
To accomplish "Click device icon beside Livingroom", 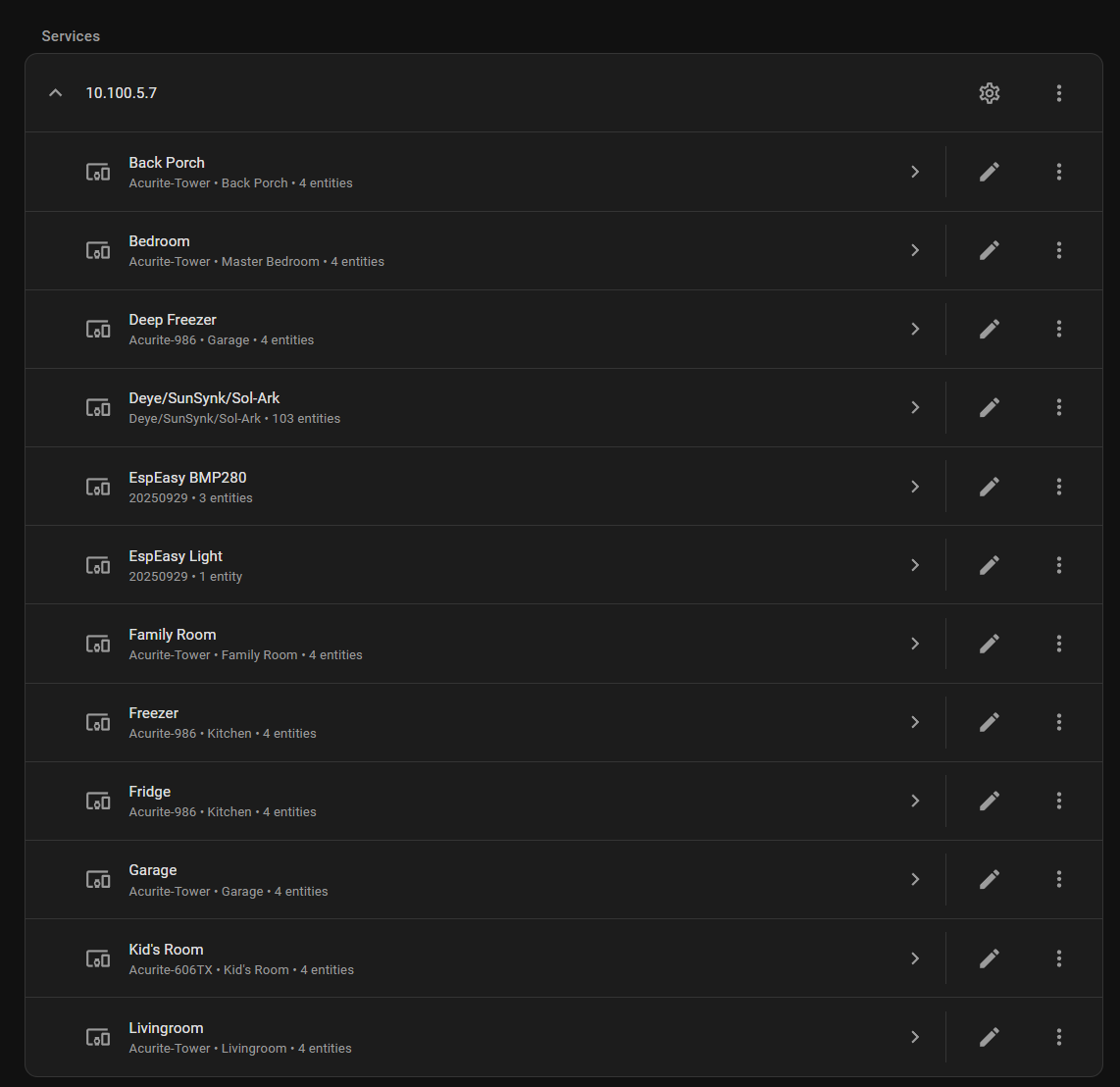I will point(98,1037).
